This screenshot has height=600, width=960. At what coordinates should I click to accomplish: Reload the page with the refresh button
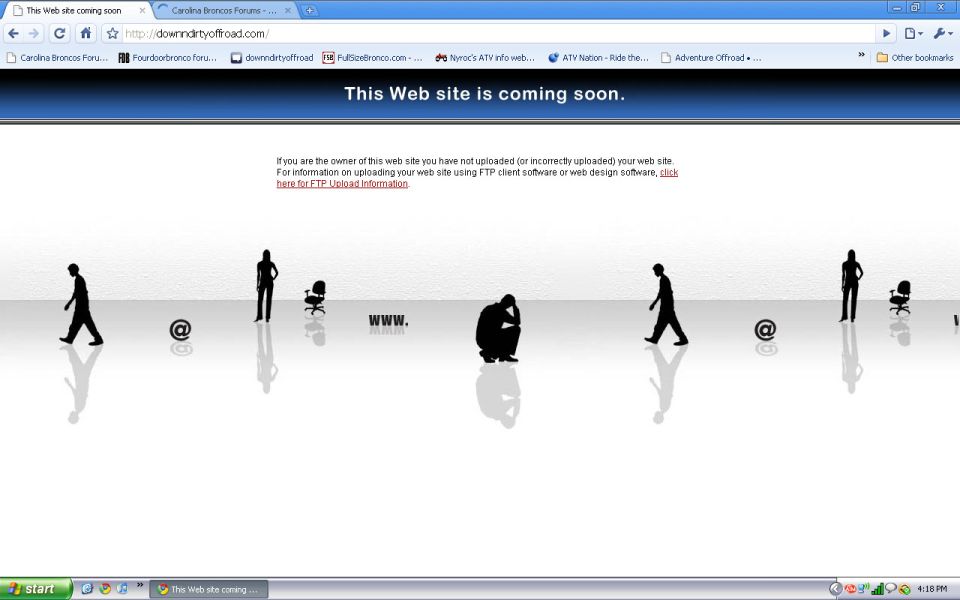(59, 34)
